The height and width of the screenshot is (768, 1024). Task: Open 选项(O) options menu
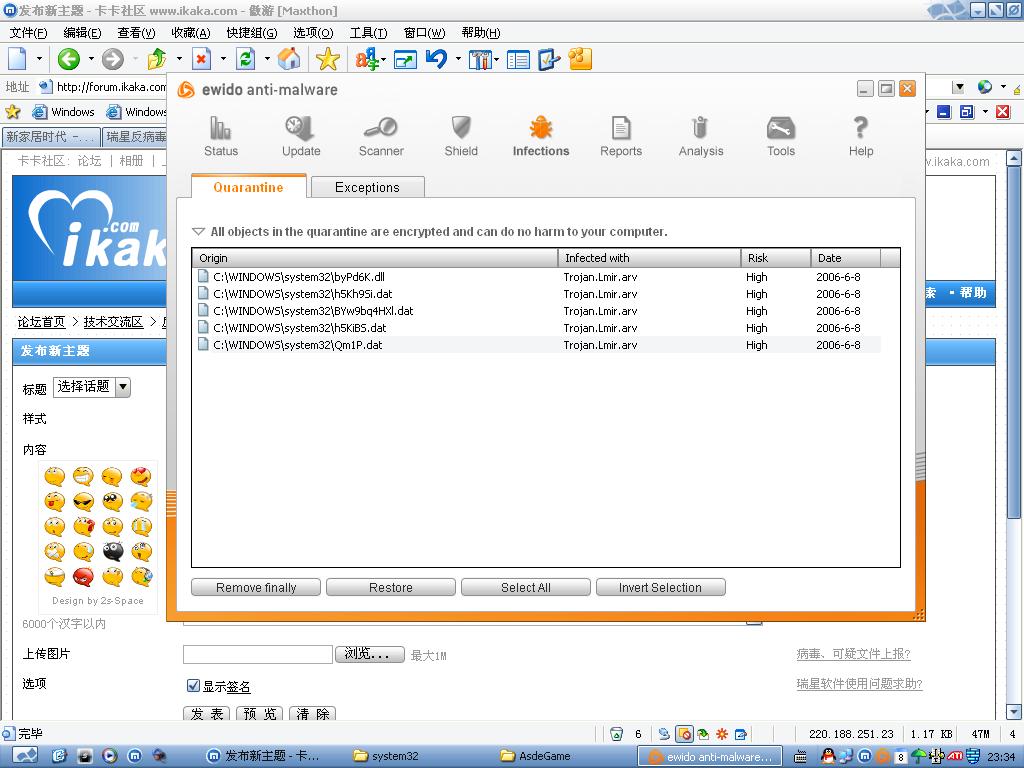point(313,33)
